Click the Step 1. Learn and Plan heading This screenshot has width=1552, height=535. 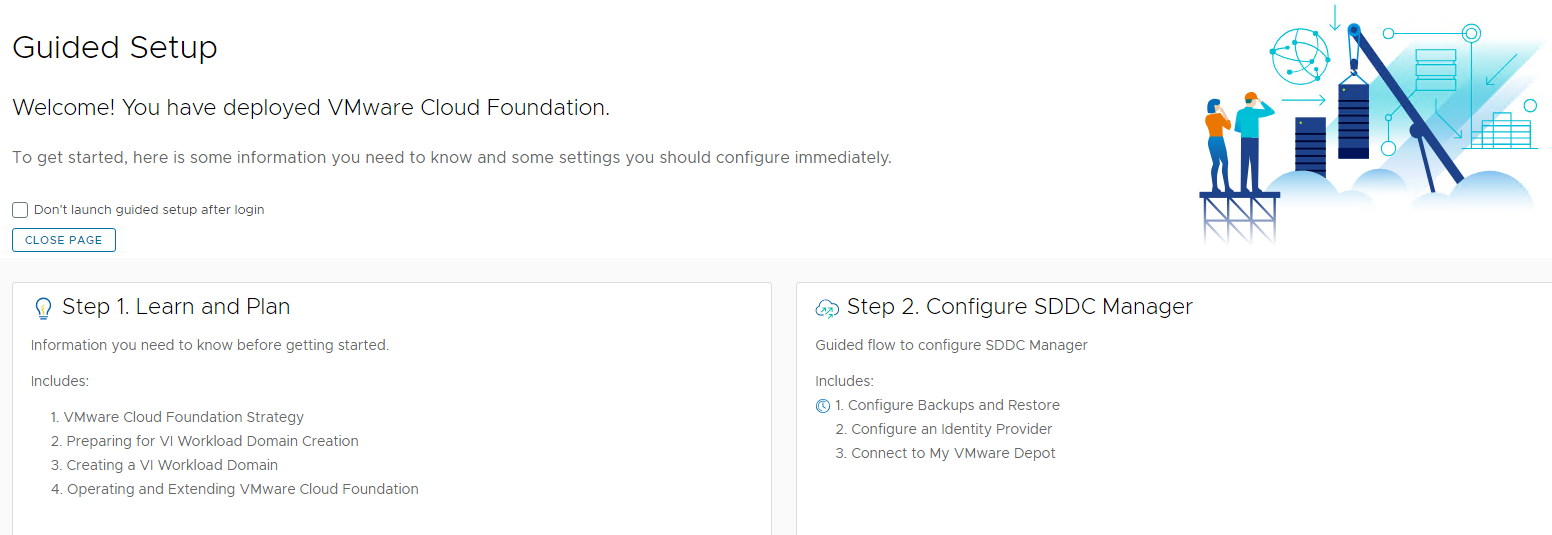click(x=176, y=307)
